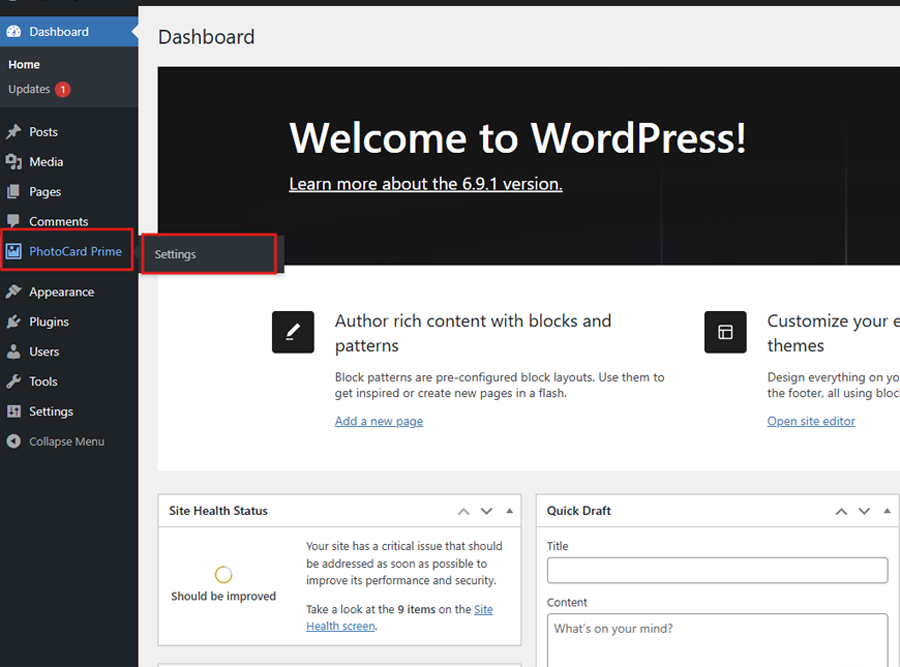Click the Users person icon
The image size is (900, 667).
pos(14,351)
